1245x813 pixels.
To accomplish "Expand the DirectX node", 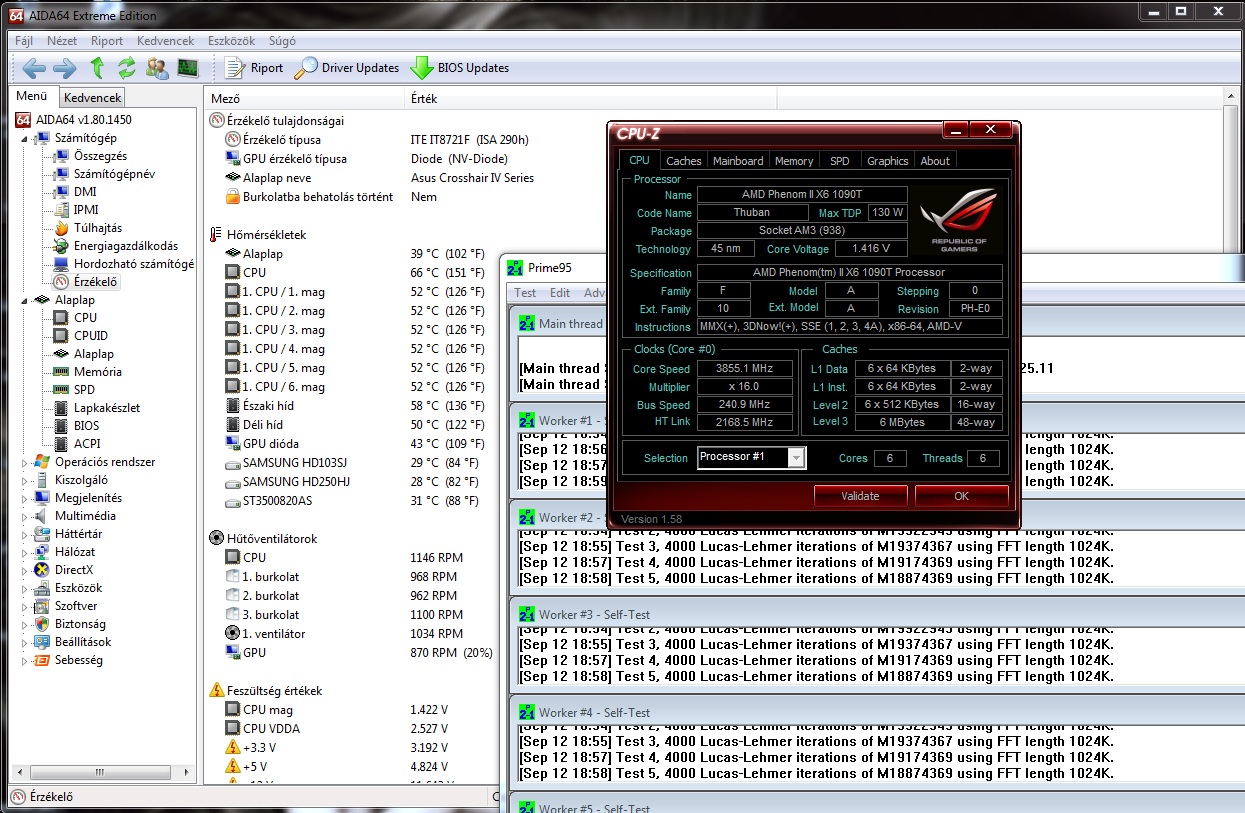I will [x=26, y=570].
